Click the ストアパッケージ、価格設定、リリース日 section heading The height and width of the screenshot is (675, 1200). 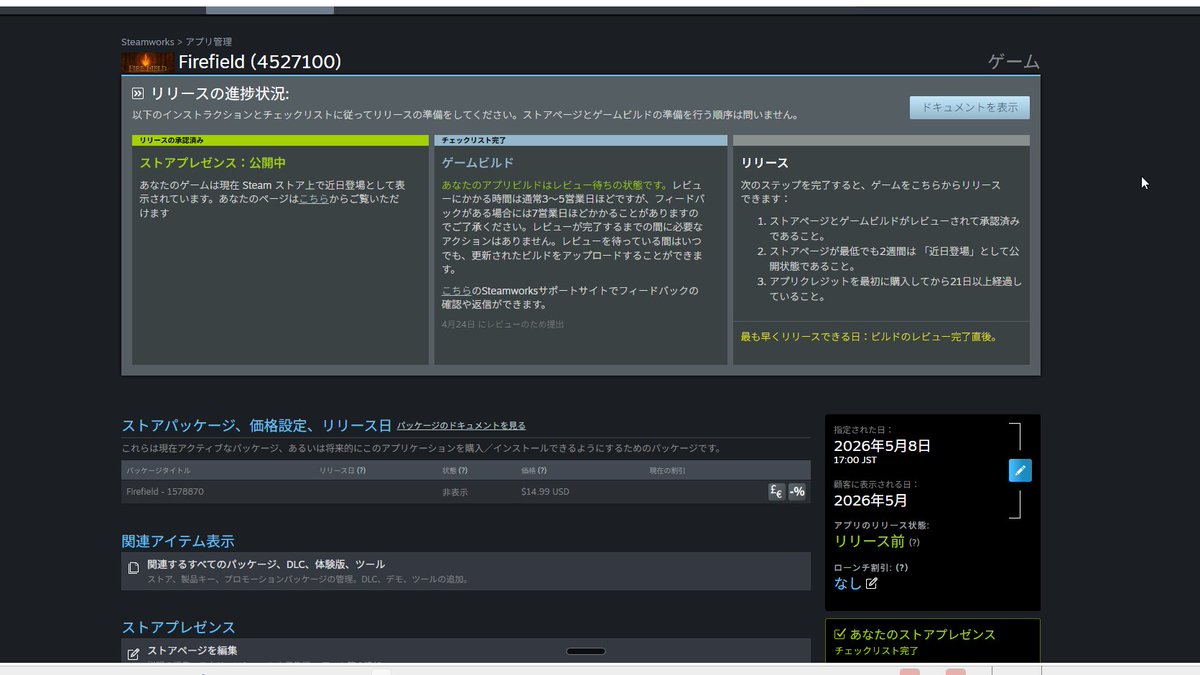[257, 426]
